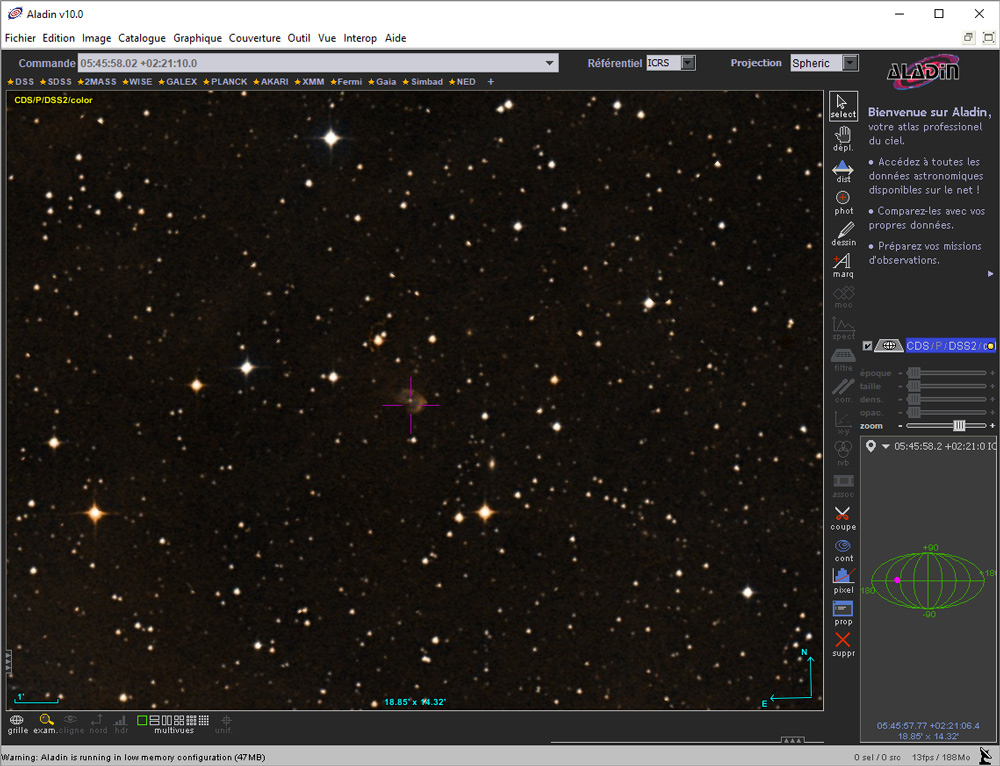1000x766 pixels.
Task: Select two side-by-side views layout
Action: coord(166,720)
